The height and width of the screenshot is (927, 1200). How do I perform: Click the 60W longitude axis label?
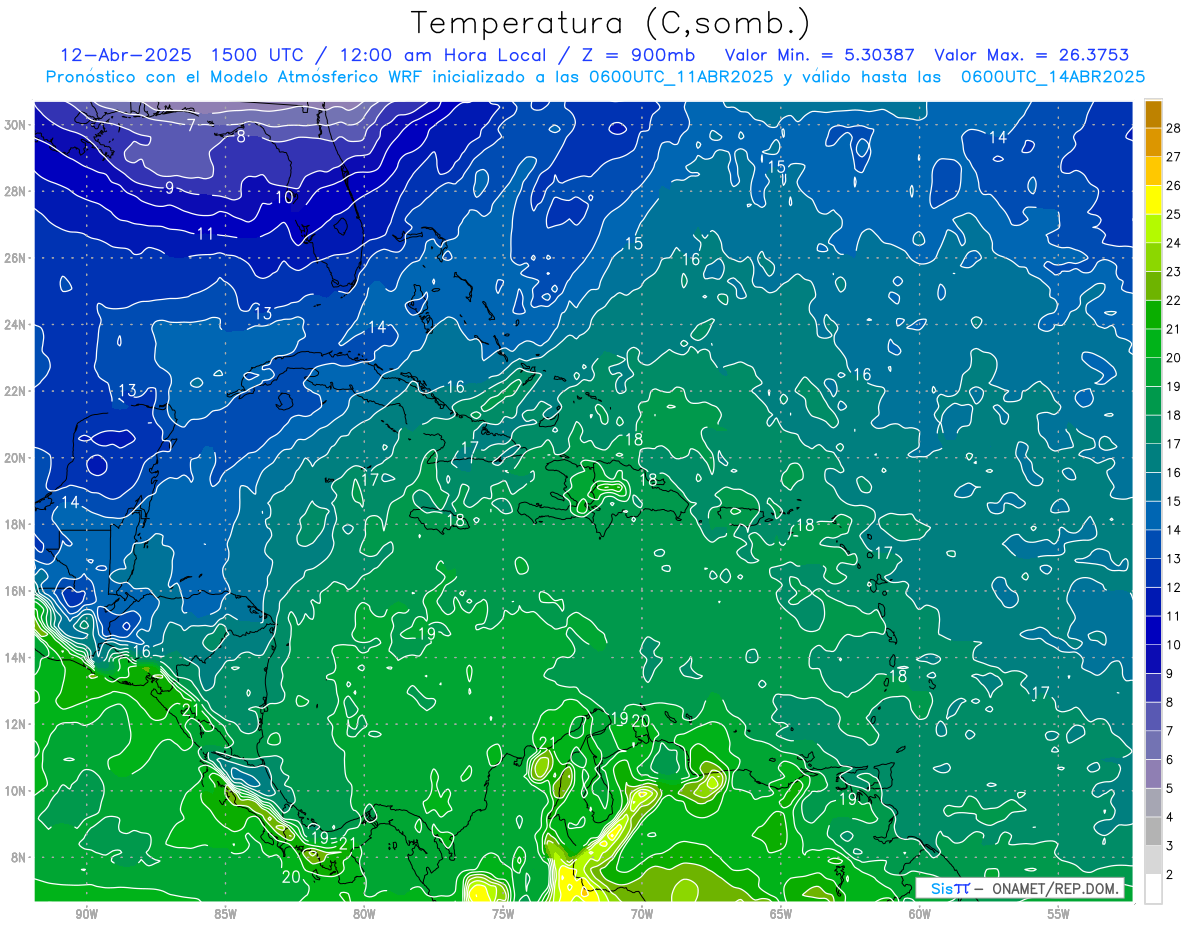point(920,914)
